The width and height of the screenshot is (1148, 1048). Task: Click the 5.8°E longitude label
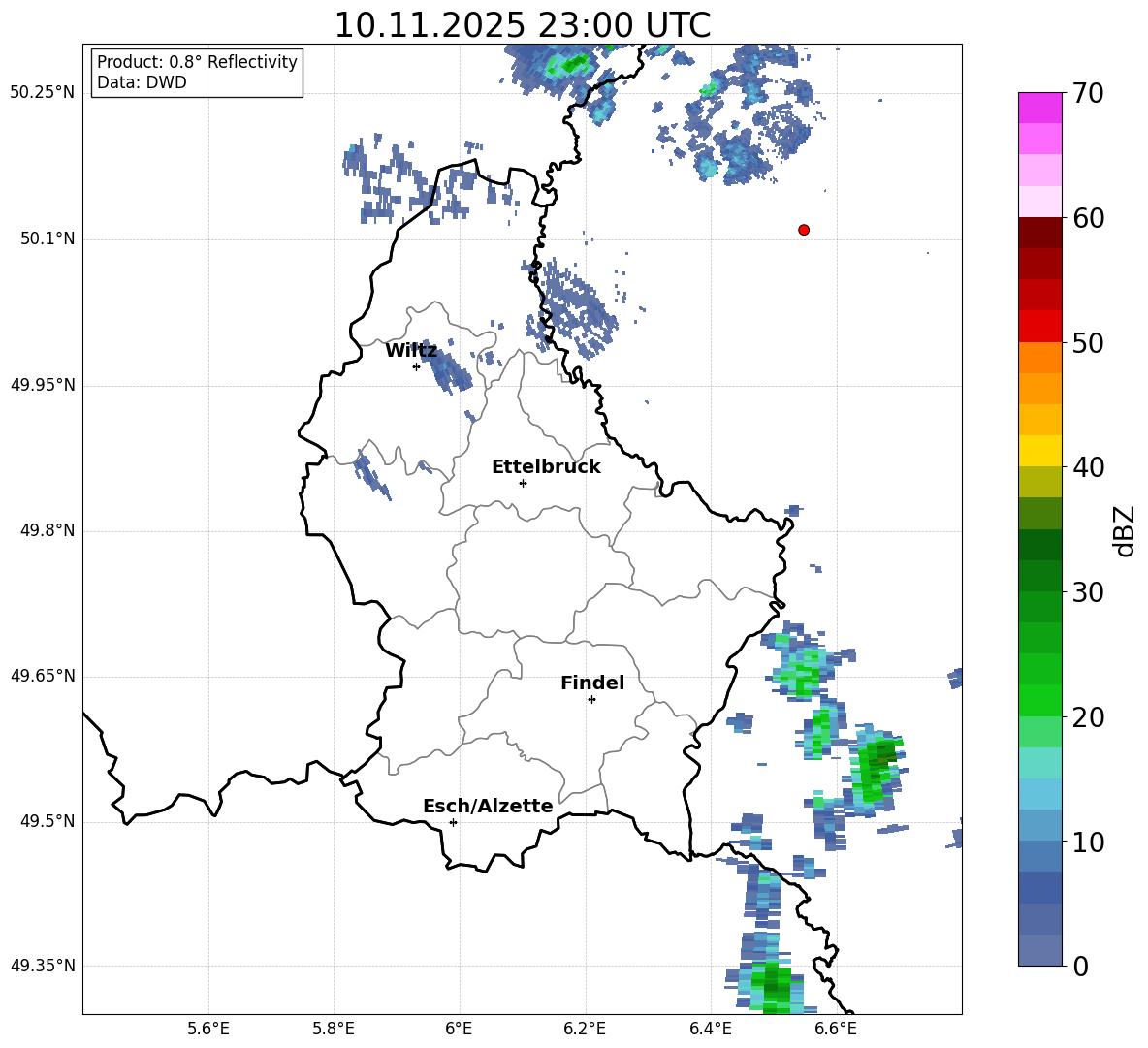[x=334, y=1029]
